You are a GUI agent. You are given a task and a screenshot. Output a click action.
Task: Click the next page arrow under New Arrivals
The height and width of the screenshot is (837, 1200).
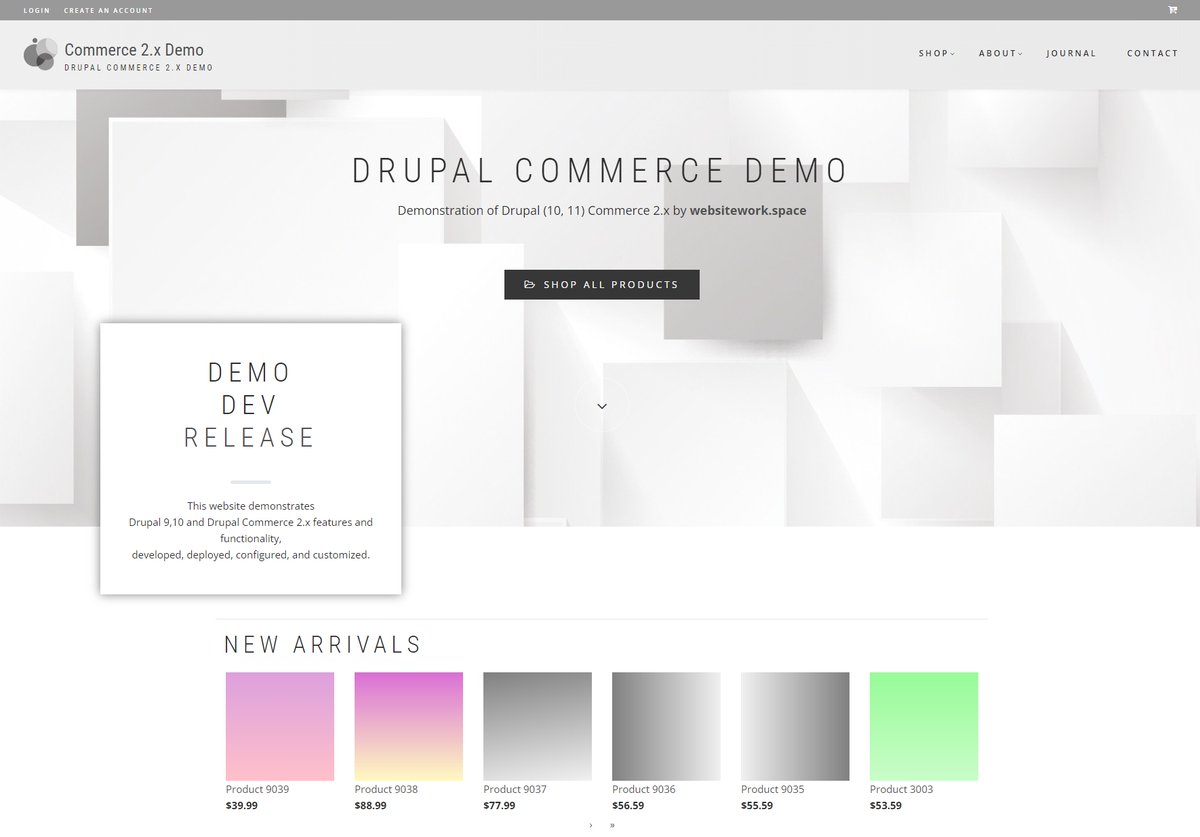pyautogui.click(x=590, y=826)
